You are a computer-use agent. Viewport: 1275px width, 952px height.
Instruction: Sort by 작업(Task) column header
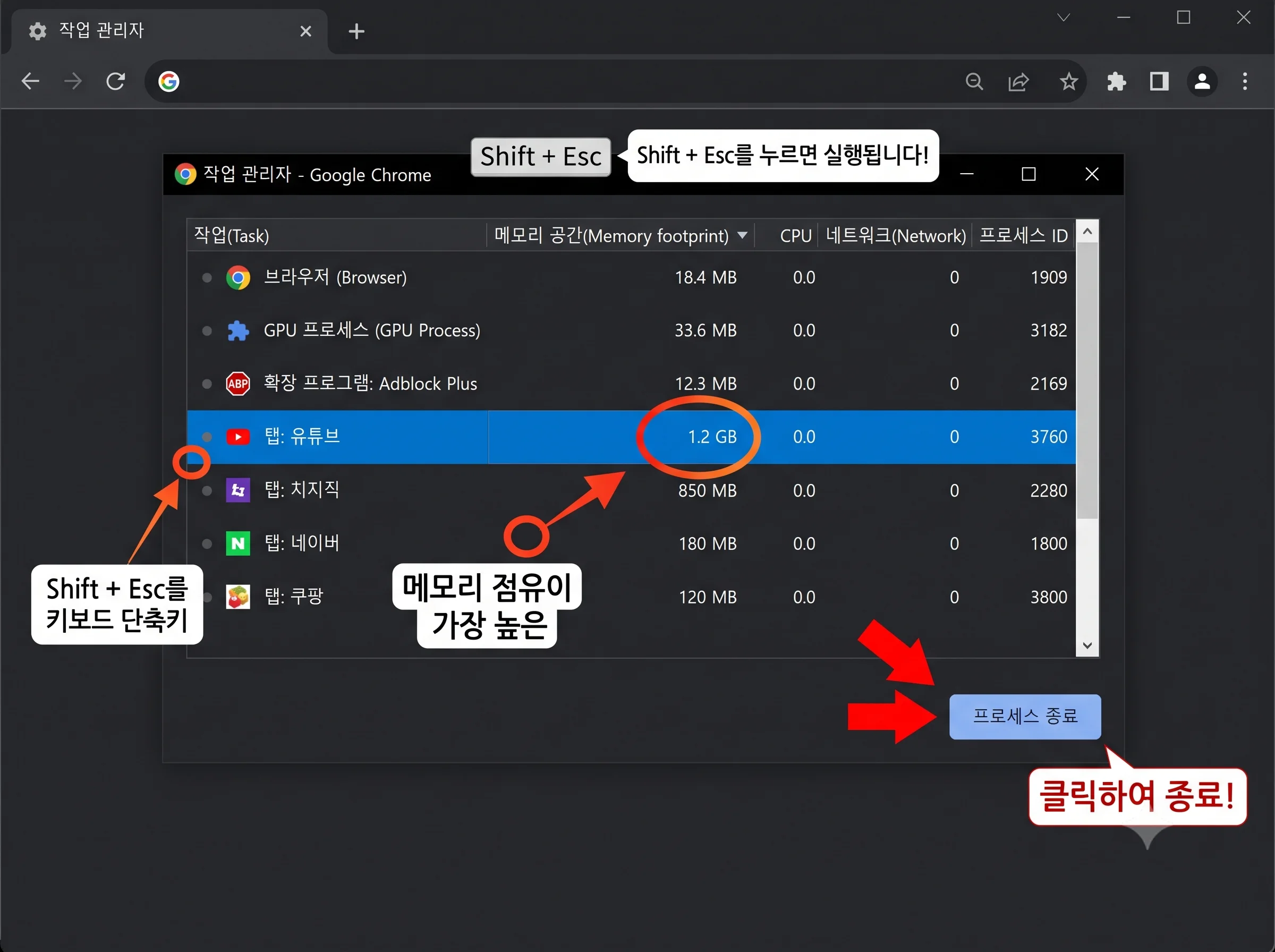337,235
